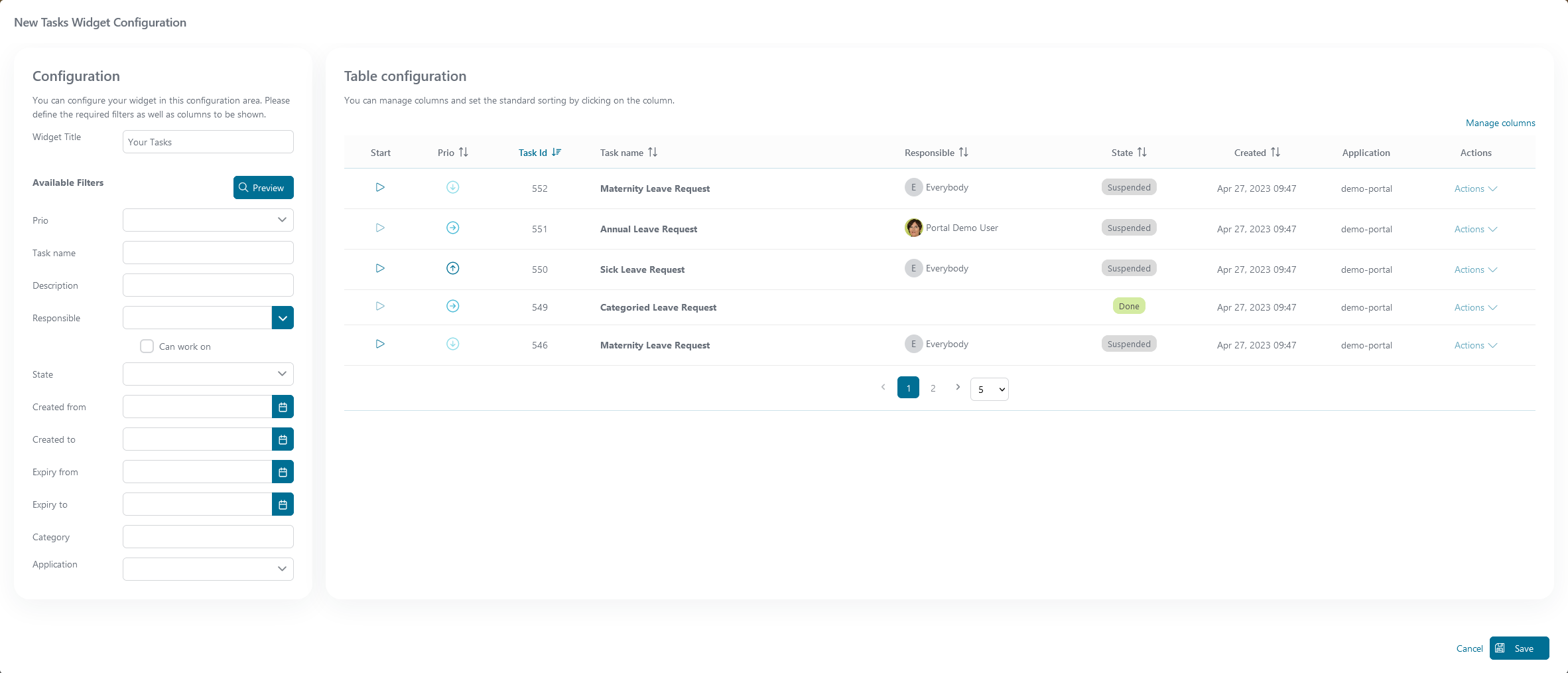Viewport: 1568px width, 673px height.
Task: Open Created from calendar picker
Action: click(x=283, y=407)
